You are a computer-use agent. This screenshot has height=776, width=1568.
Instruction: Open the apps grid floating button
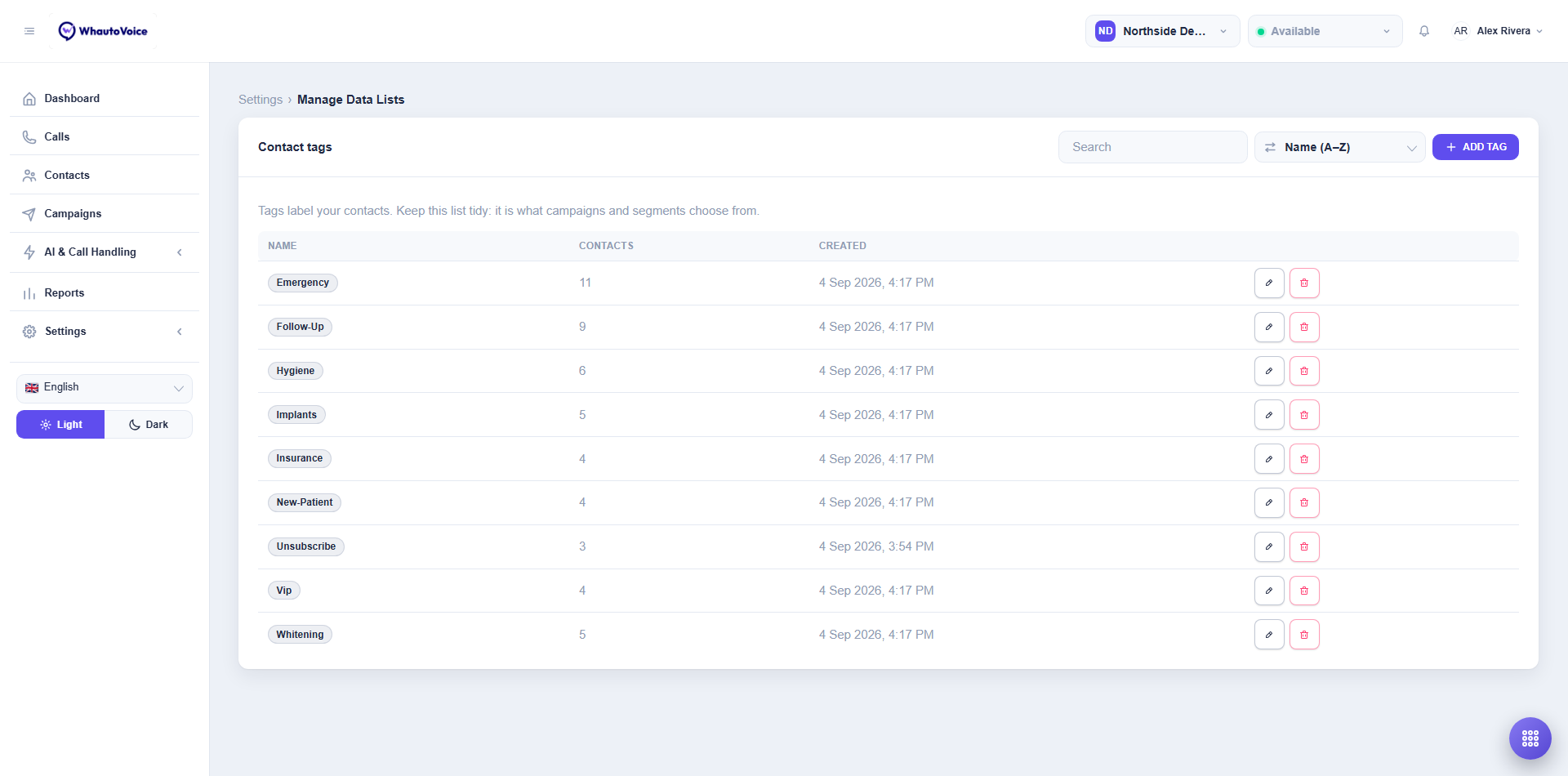click(1530, 738)
